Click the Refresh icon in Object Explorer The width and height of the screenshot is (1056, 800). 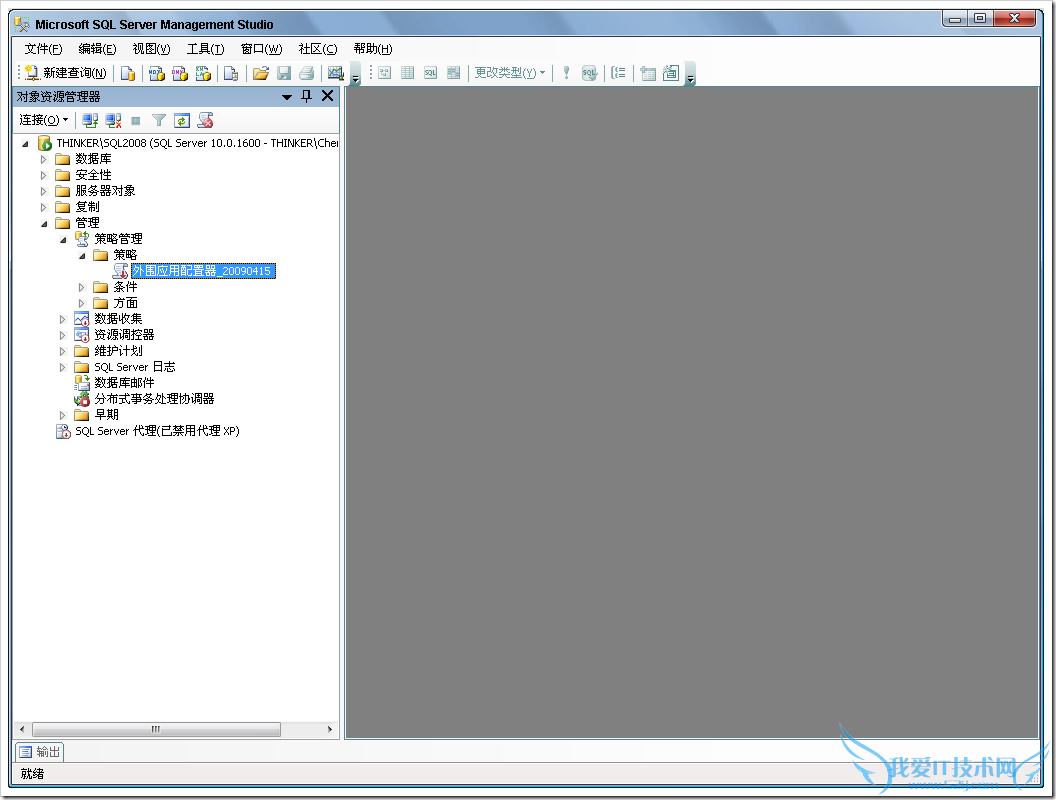[x=181, y=120]
